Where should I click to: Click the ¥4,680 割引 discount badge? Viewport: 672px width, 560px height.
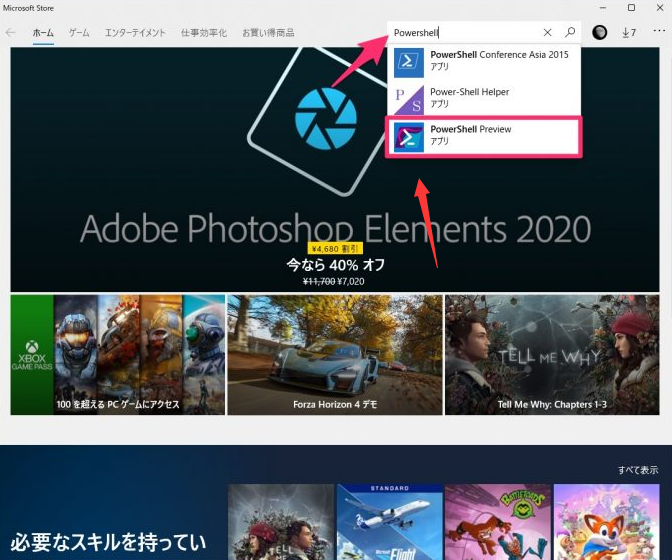point(335,249)
